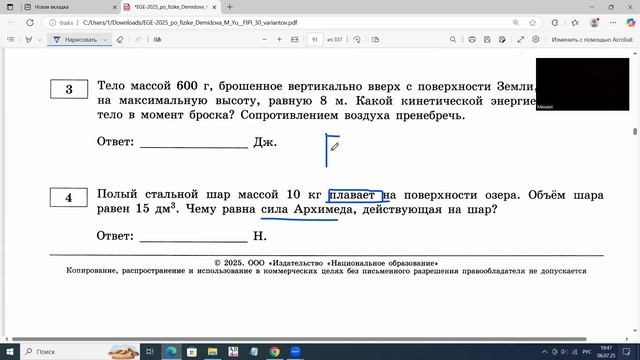Print the PDF document
The height and width of the screenshot is (360, 640).
coord(472,40)
